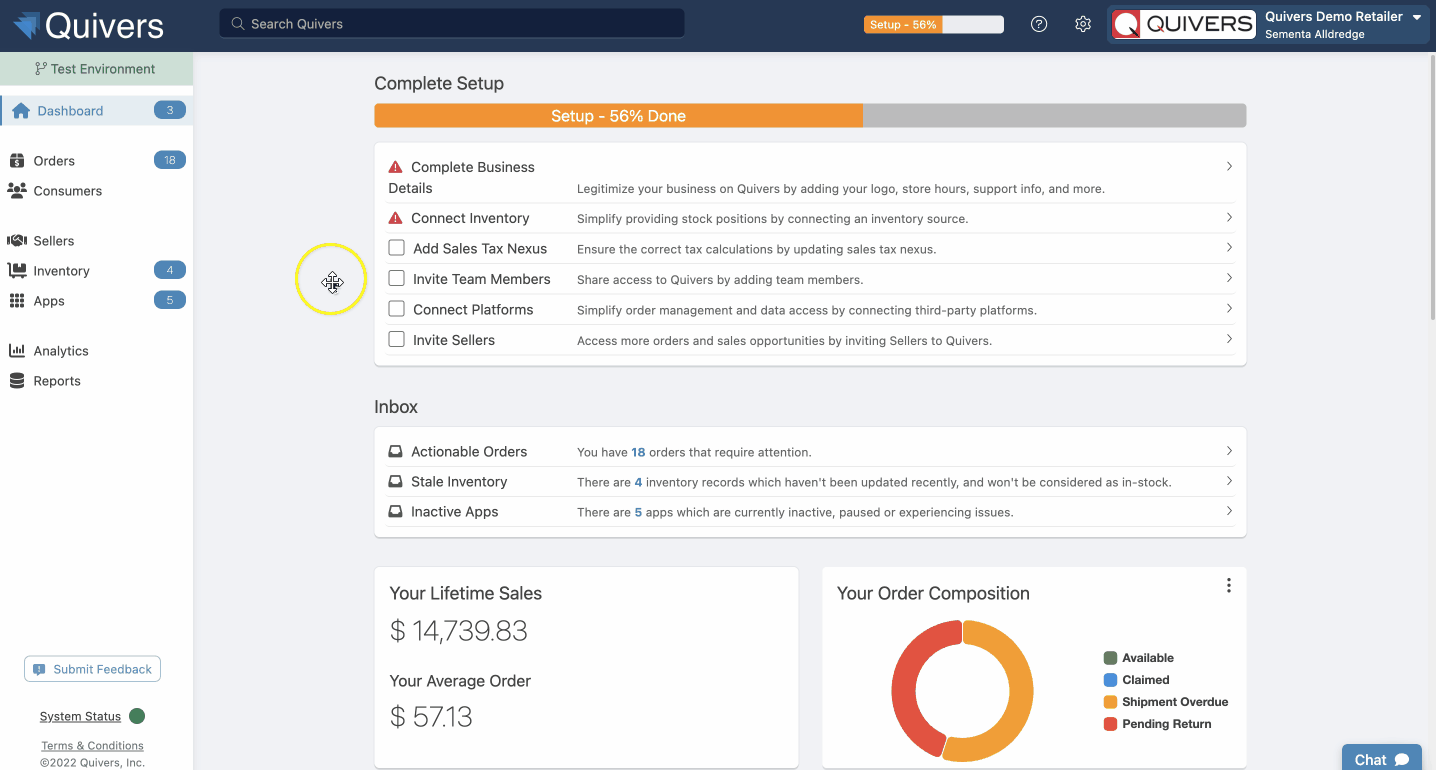Click the Consumers people icon
Screen dimensions: 1436x770
(17, 190)
